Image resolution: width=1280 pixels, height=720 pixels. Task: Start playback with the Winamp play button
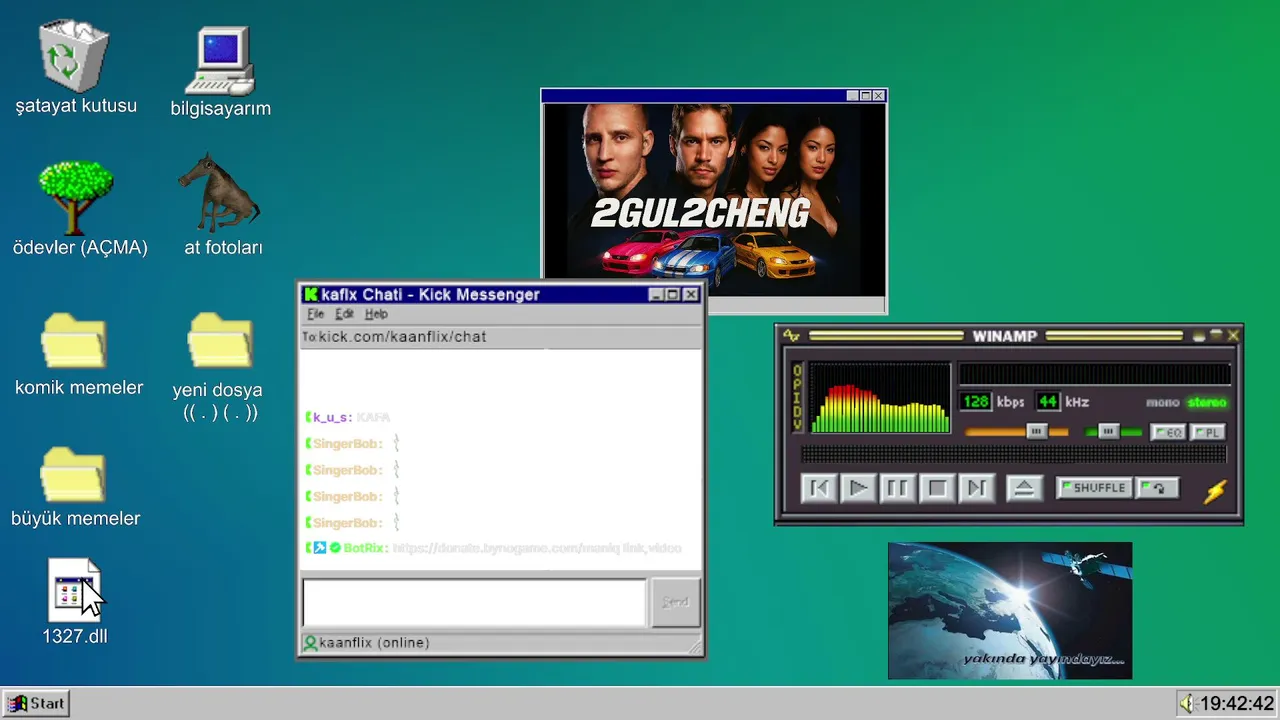[x=858, y=488]
